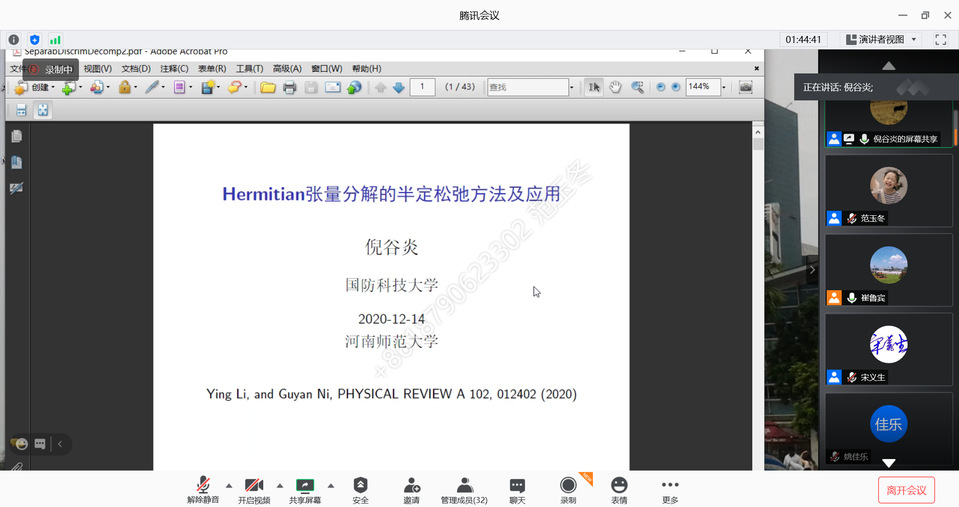This screenshot has width=959, height=507.
Task: Open the 注释(C) menu
Action: (174, 69)
